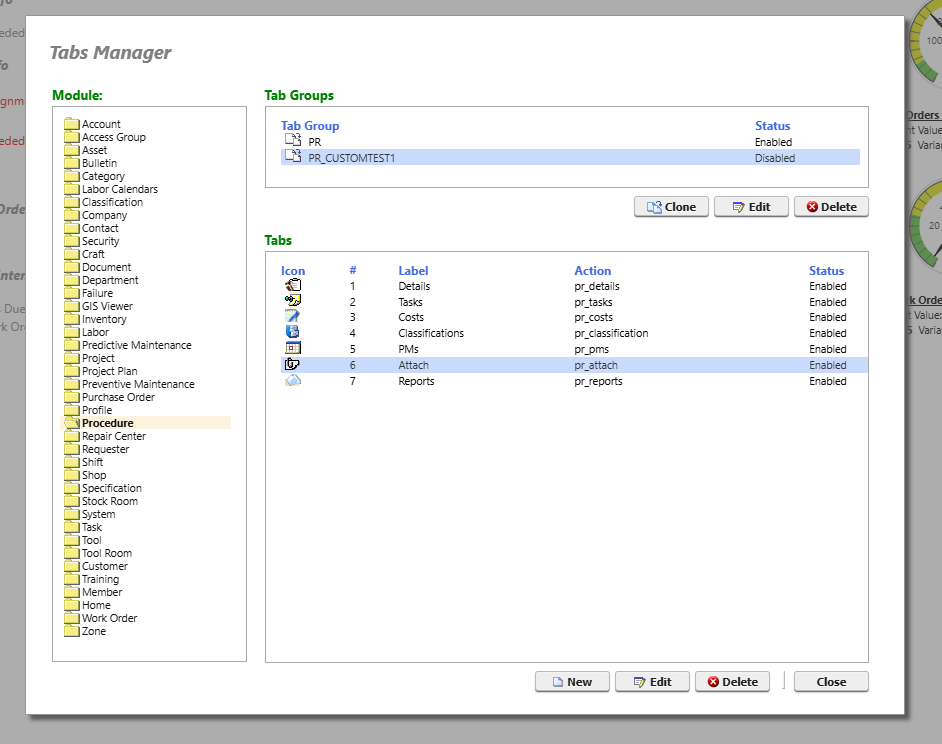
Task: Select the Access Group module
Action: (114, 137)
